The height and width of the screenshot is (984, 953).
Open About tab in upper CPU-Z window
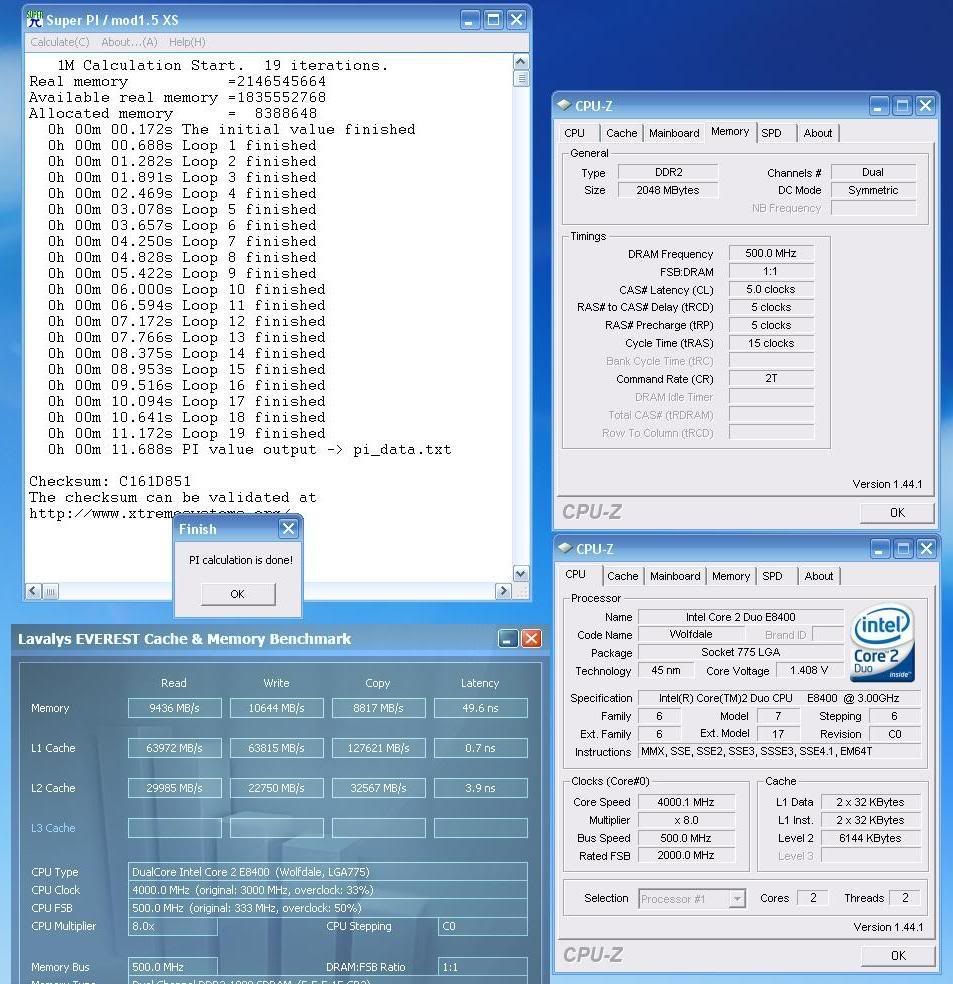point(818,133)
